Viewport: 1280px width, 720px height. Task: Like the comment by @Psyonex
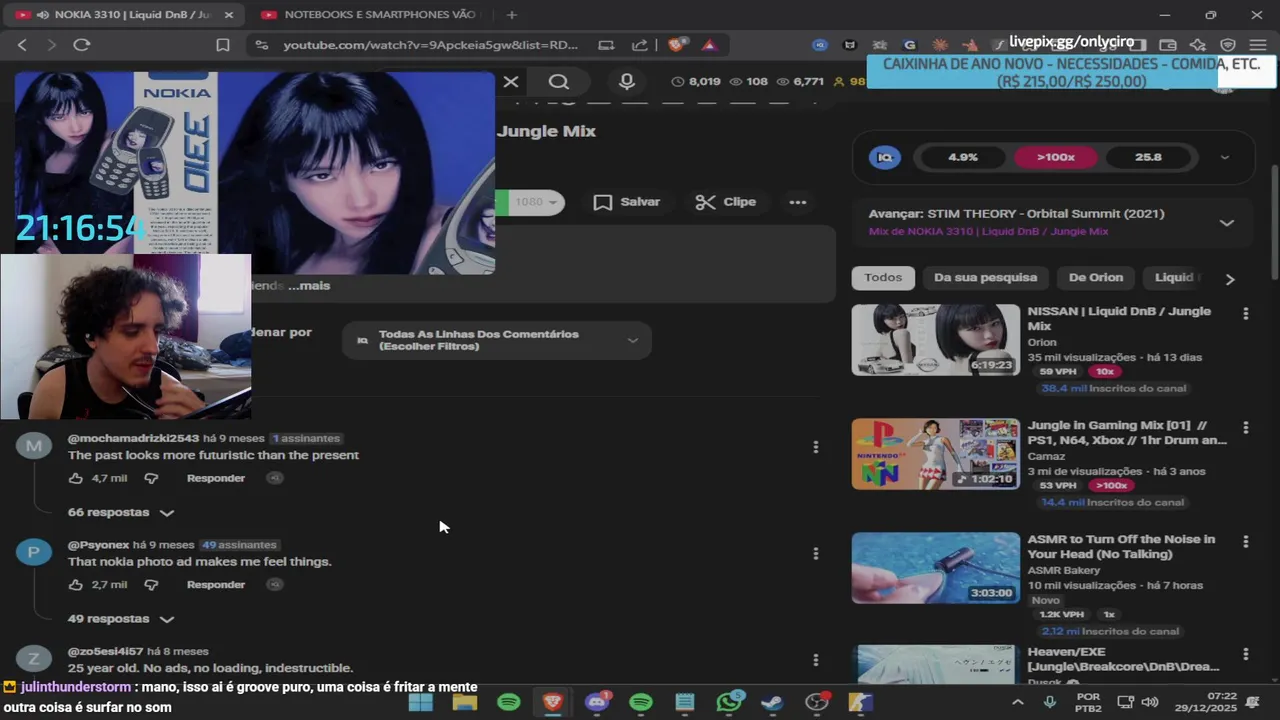point(76,584)
